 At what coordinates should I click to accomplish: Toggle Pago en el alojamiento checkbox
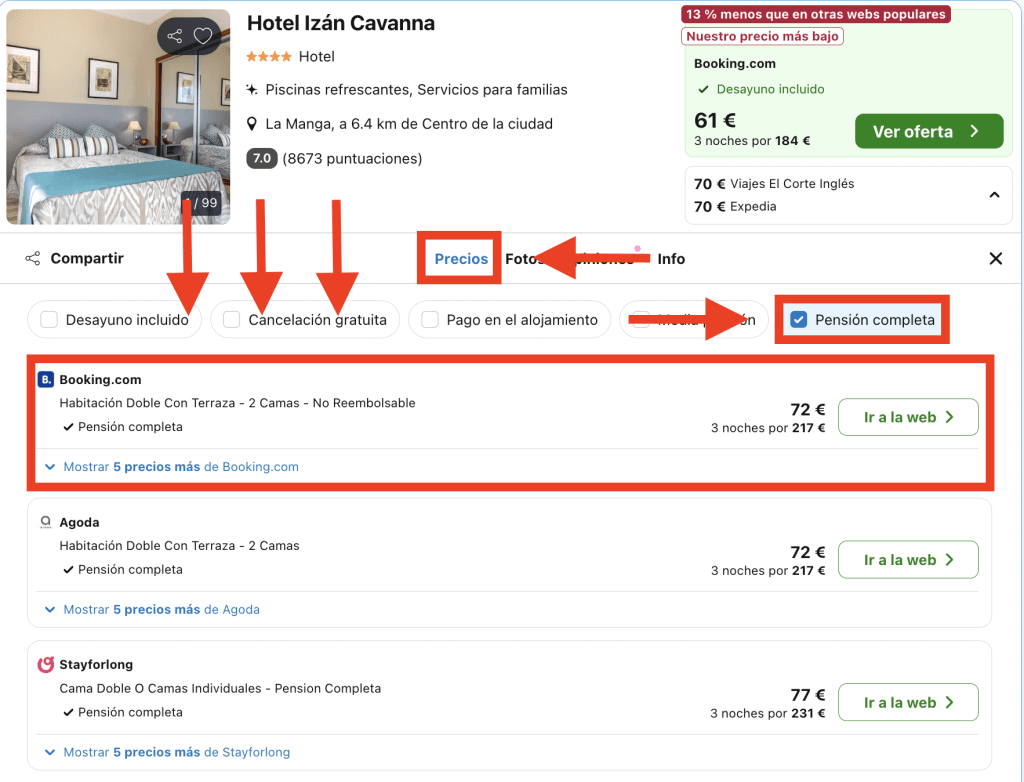click(430, 320)
